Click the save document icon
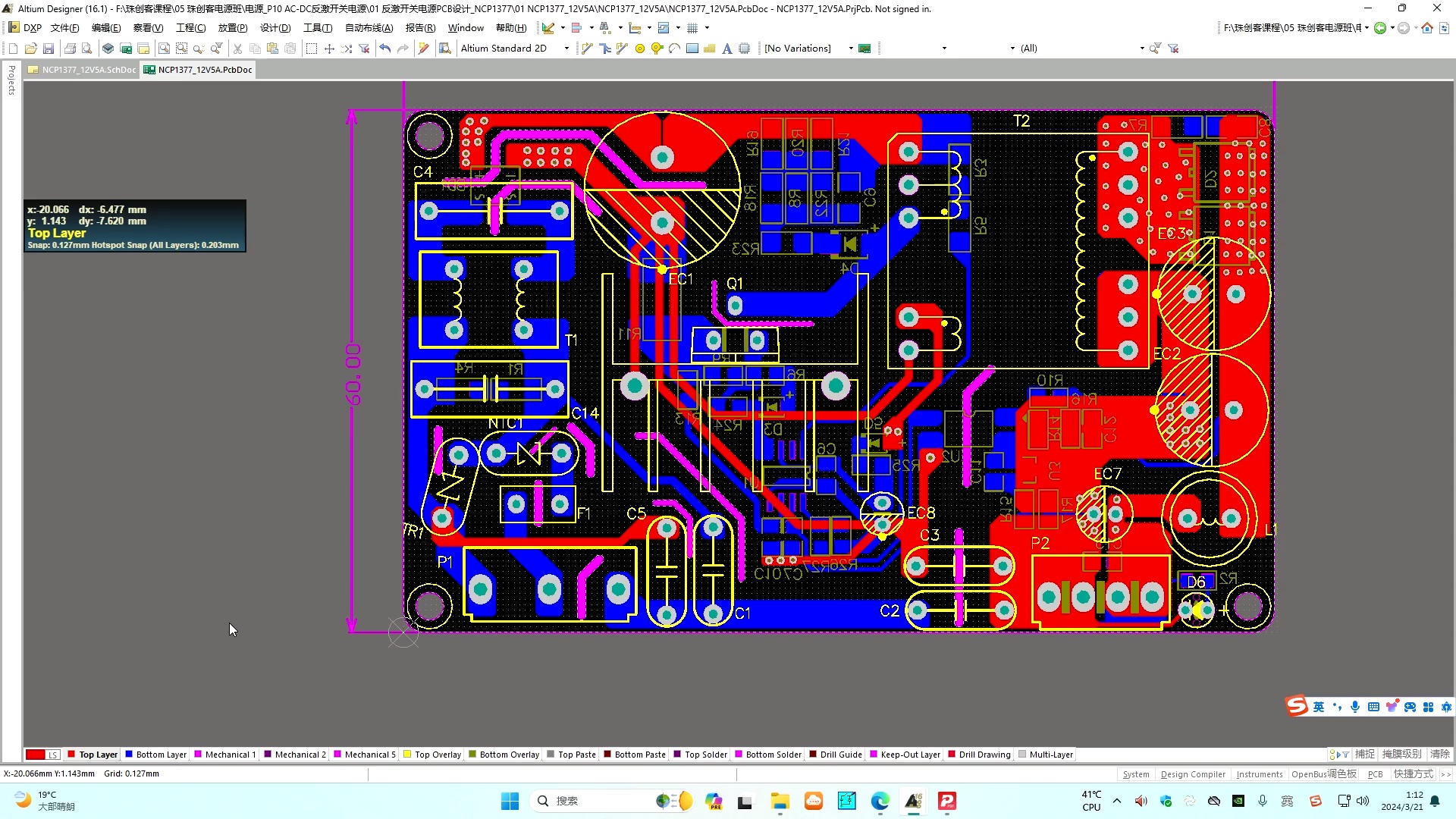The height and width of the screenshot is (819, 1456). click(49, 49)
